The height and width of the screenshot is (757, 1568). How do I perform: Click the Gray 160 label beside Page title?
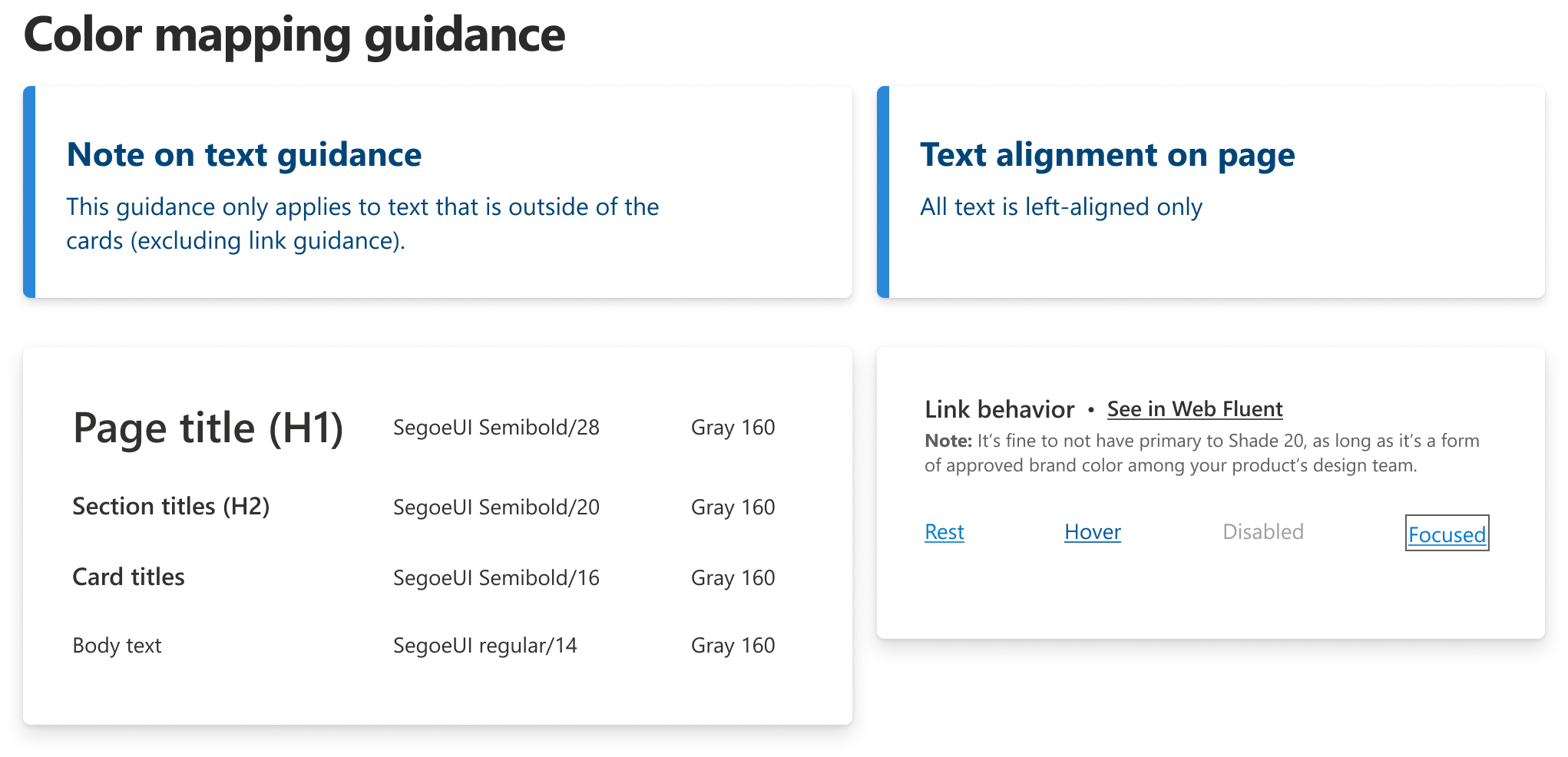tap(733, 428)
